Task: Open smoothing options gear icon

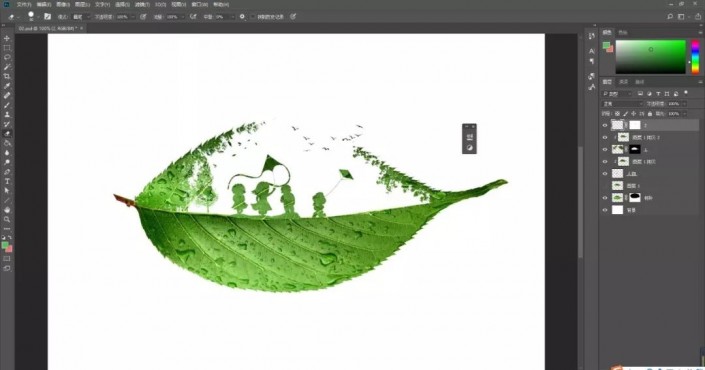Action: coord(242,17)
